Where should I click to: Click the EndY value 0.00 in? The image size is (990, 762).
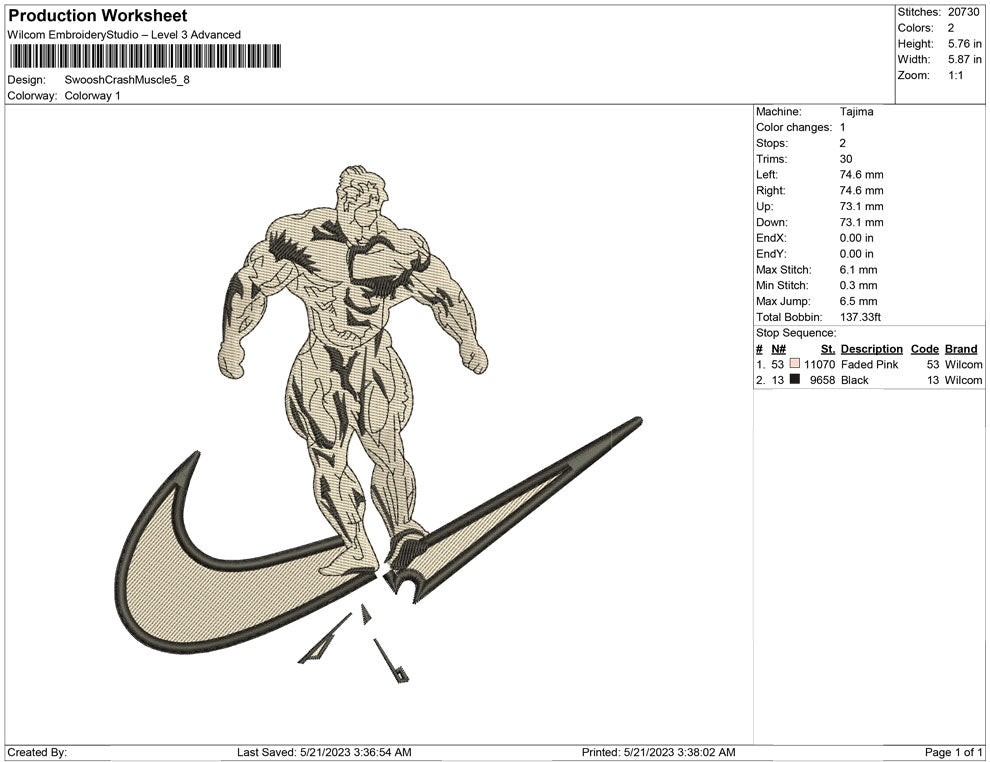857,254
